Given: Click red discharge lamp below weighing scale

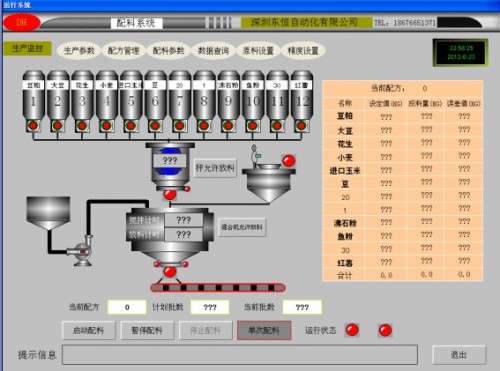Looking at the screenshot, I should point(170,194).
